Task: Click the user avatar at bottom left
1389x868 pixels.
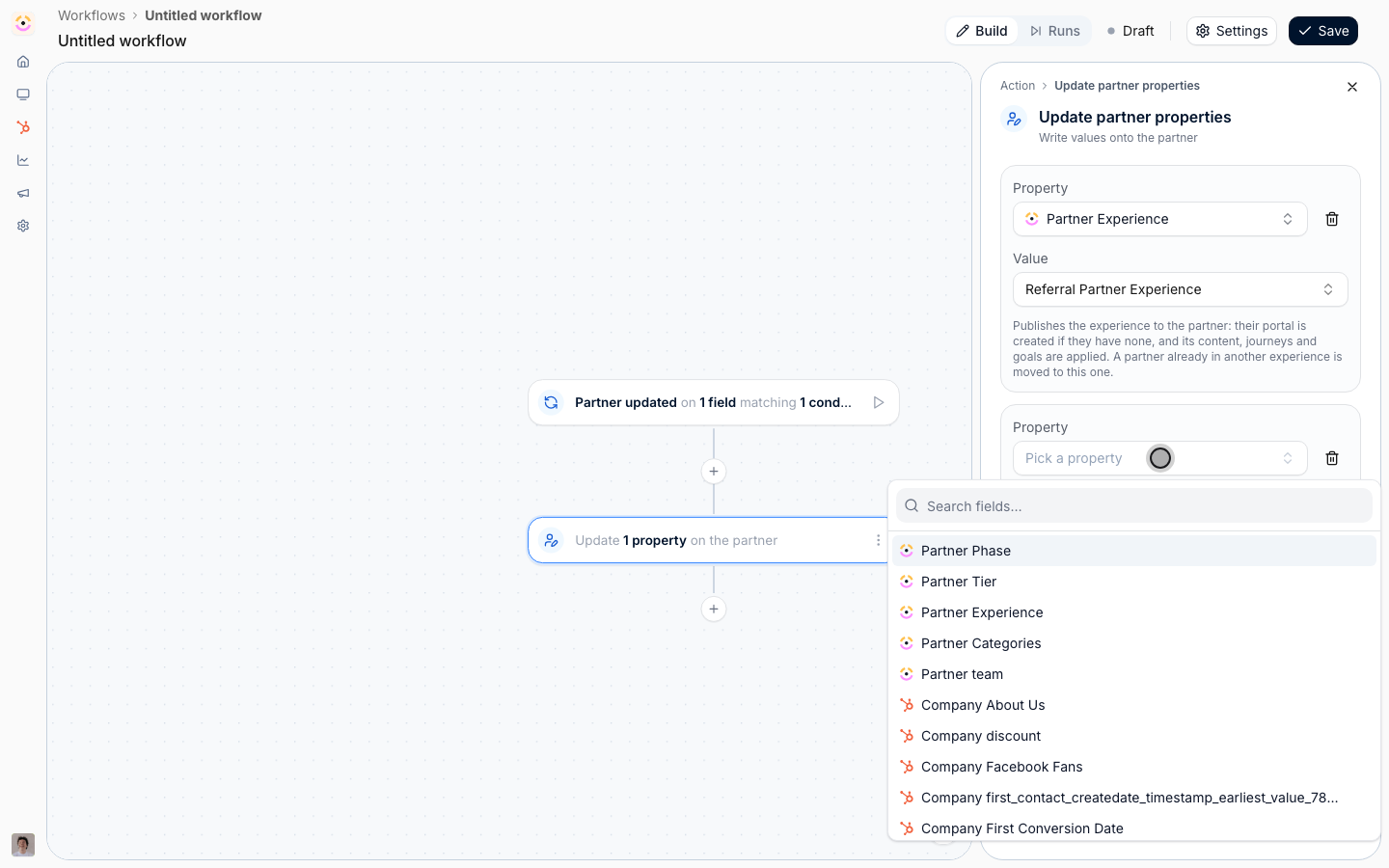Action: pyautogui.click(x=23, y=845)
